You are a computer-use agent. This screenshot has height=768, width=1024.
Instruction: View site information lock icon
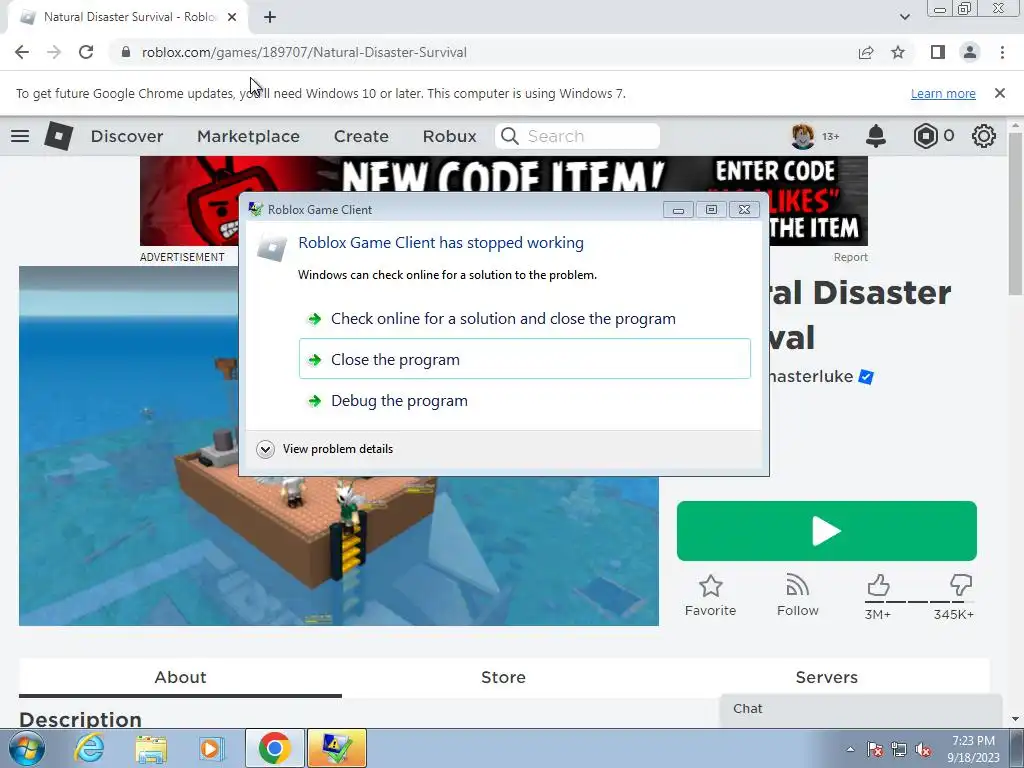(x=126, y=52)
